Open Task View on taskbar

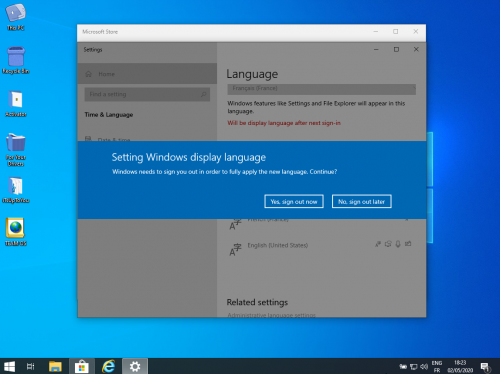coord(30,366)
